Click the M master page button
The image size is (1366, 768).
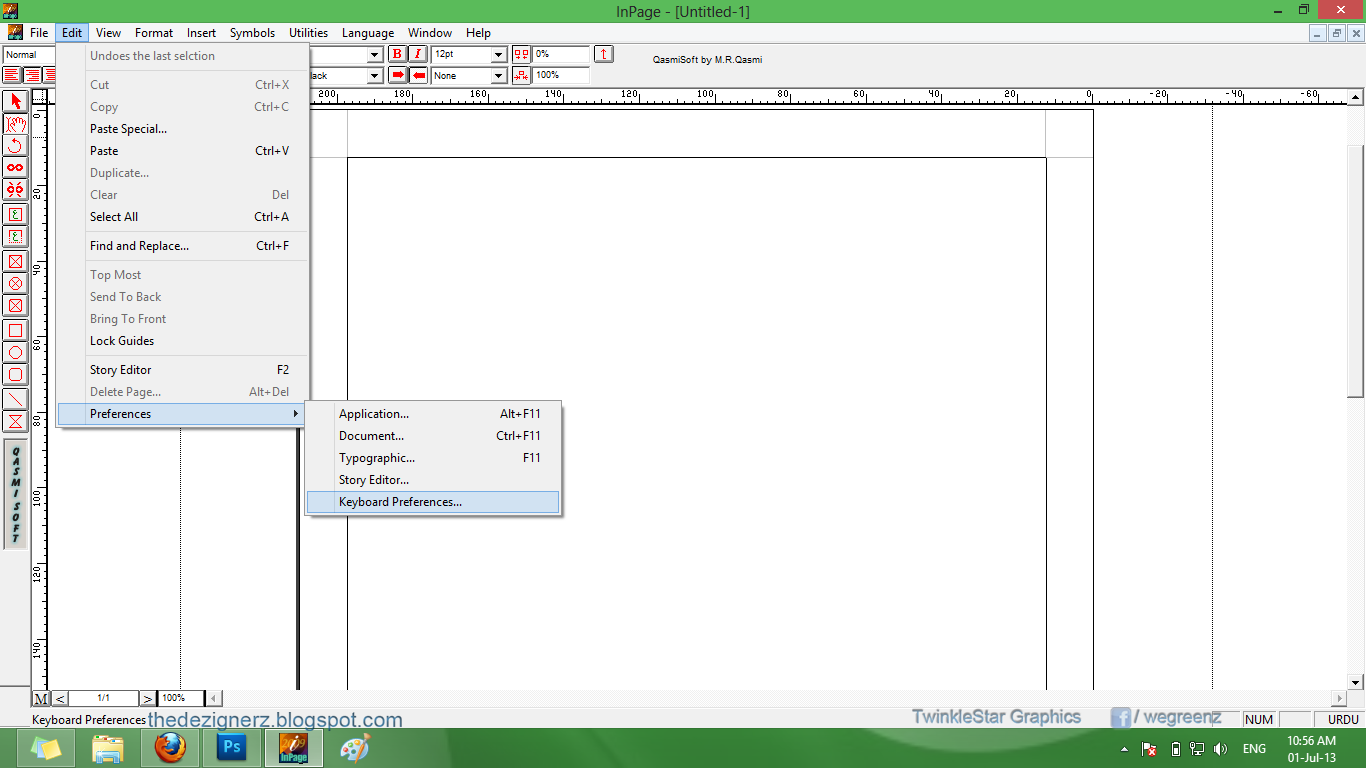point(41,698)
